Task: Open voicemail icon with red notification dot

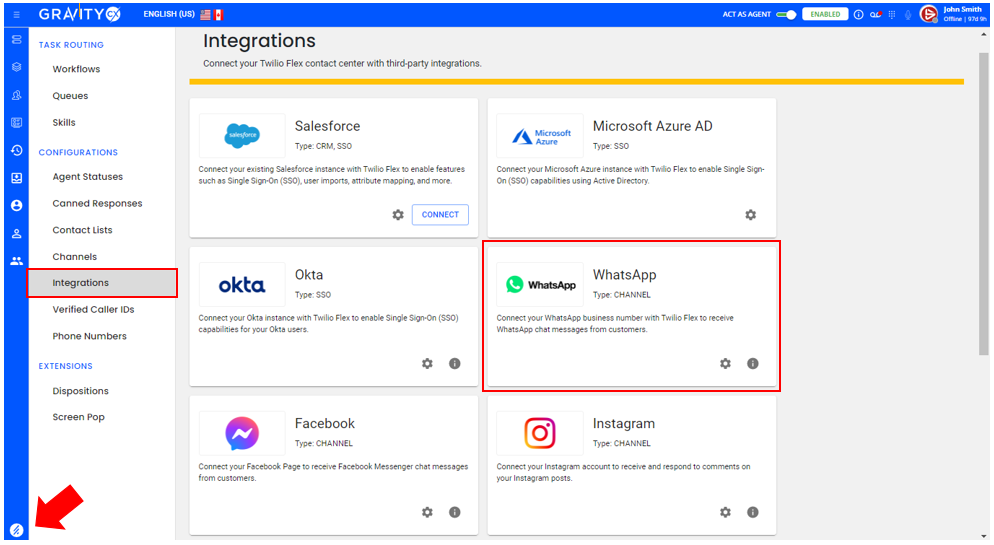Action: click(875, 15)
